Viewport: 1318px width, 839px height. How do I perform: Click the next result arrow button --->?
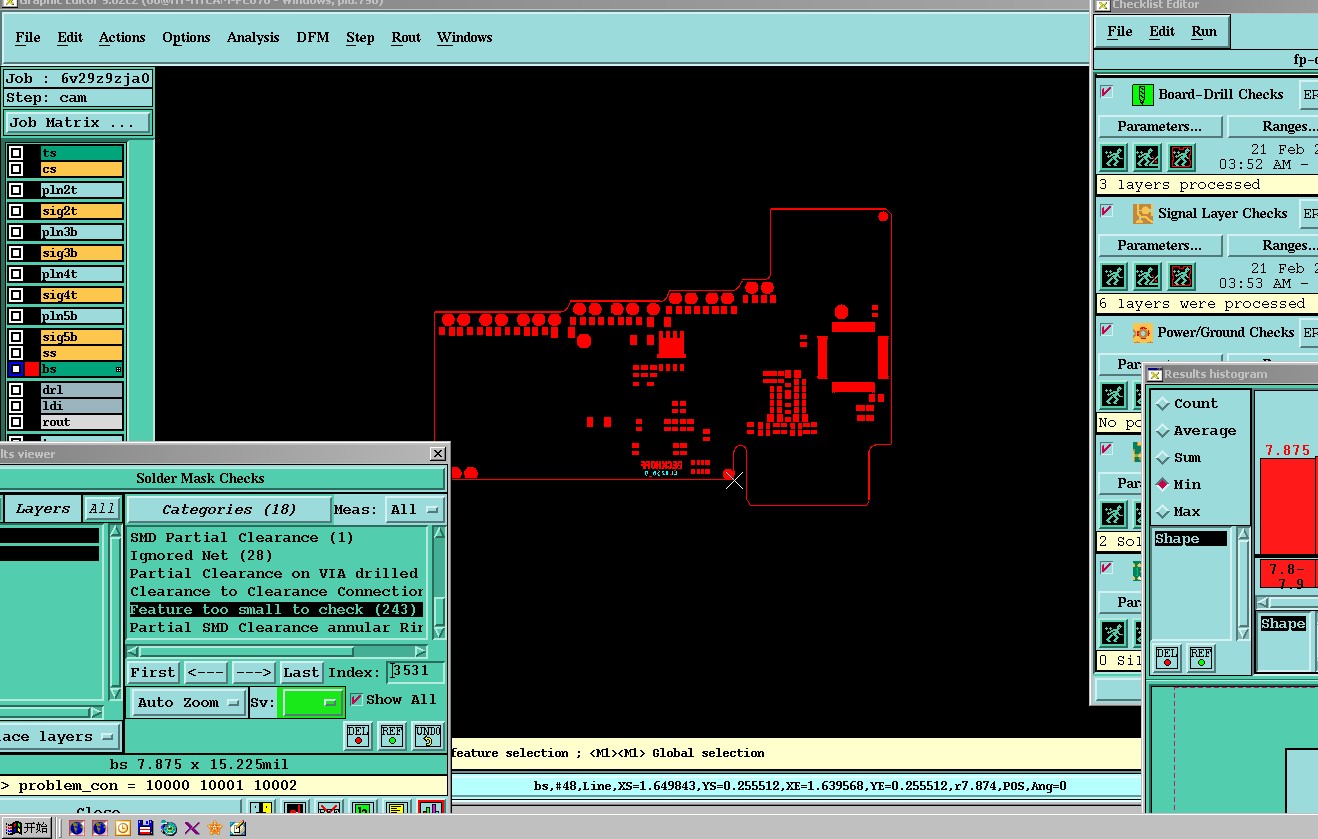pos(254,673)
